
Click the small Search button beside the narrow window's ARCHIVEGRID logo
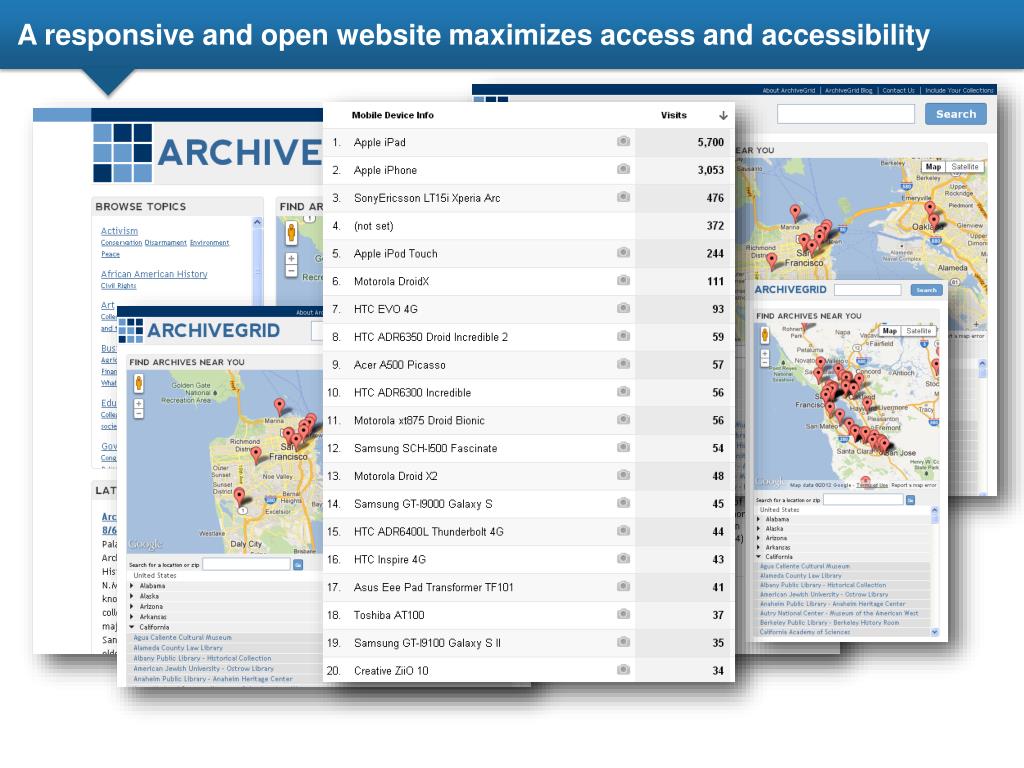pyautogui.click(x=926, y=290)
